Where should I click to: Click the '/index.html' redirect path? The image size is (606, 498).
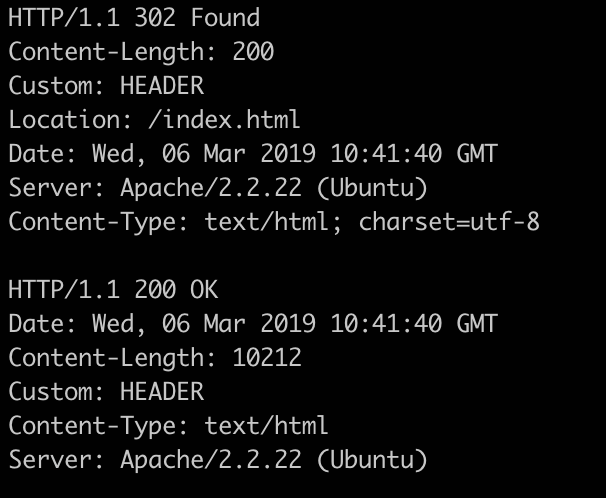[x=224, y=120]
